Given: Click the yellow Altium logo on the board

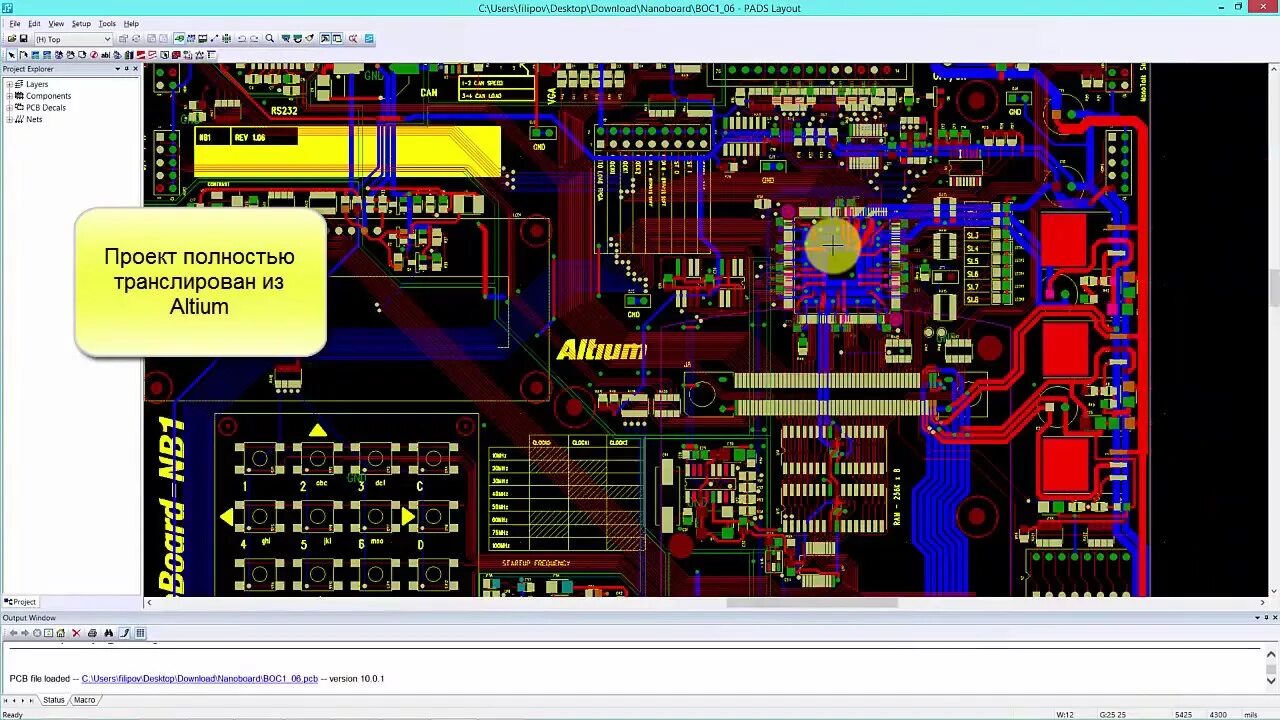Looking at the screenshot, I should [x=600, y=350].
